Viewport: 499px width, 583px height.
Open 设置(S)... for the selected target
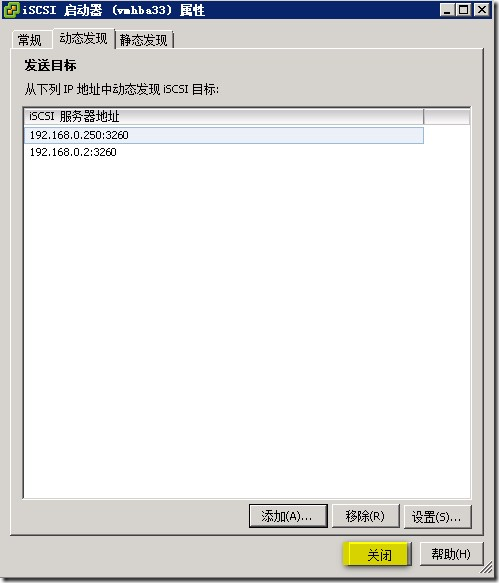click(437, 516)
